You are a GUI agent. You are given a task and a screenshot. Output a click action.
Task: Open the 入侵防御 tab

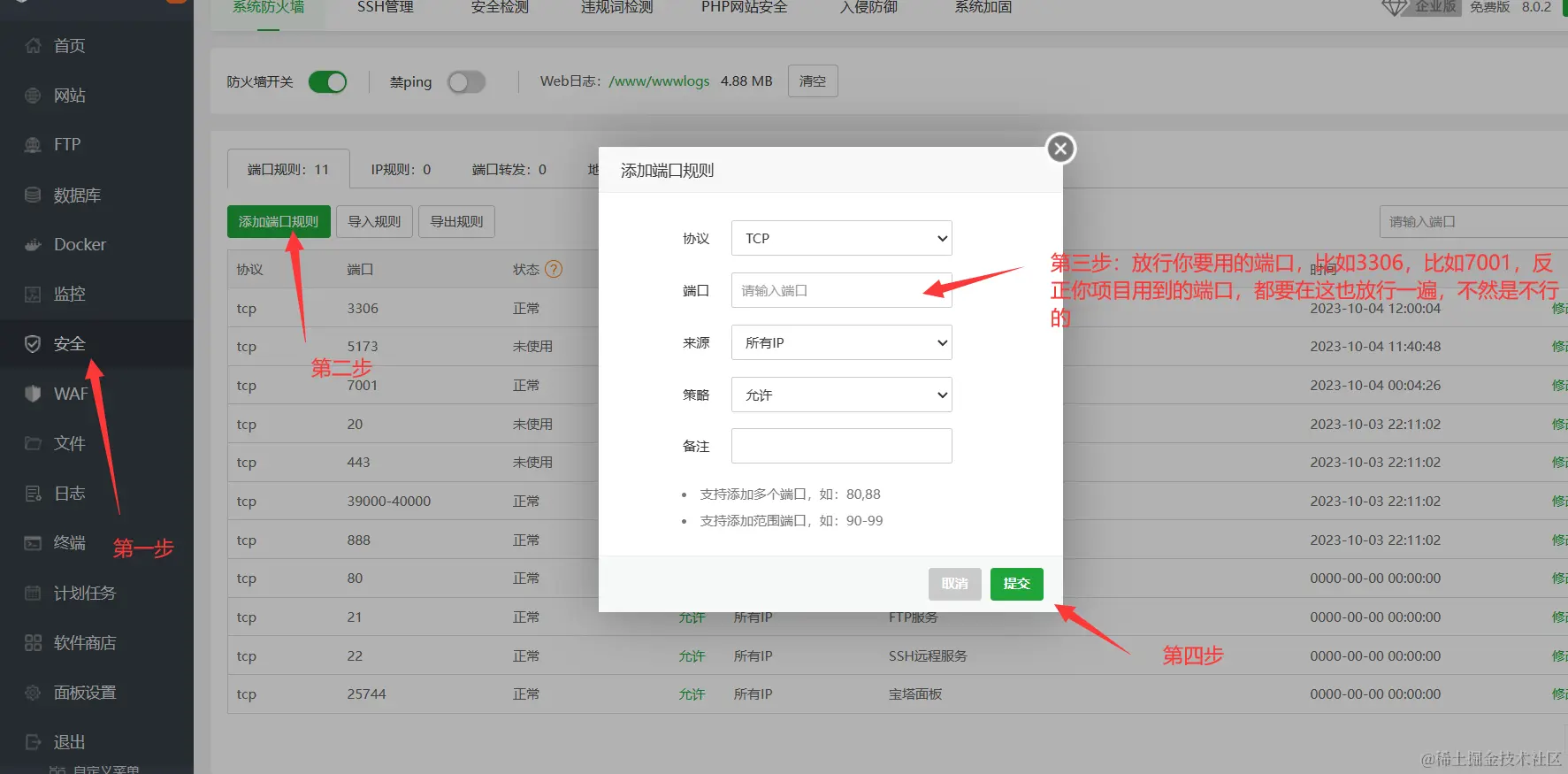pyautogui.click(x=868, y=8)
